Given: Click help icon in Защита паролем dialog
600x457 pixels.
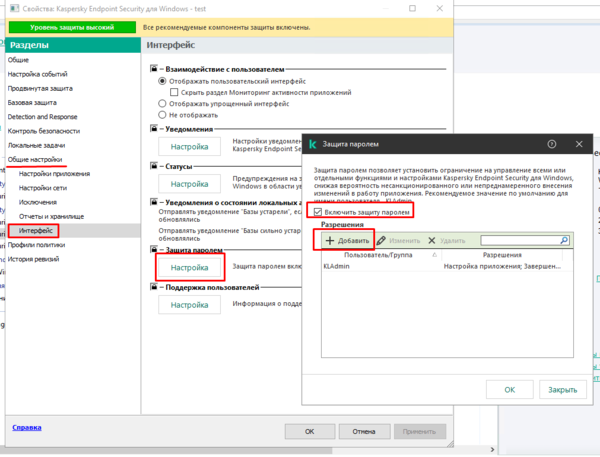Looking at the screenshot, I should click(551, 144).
